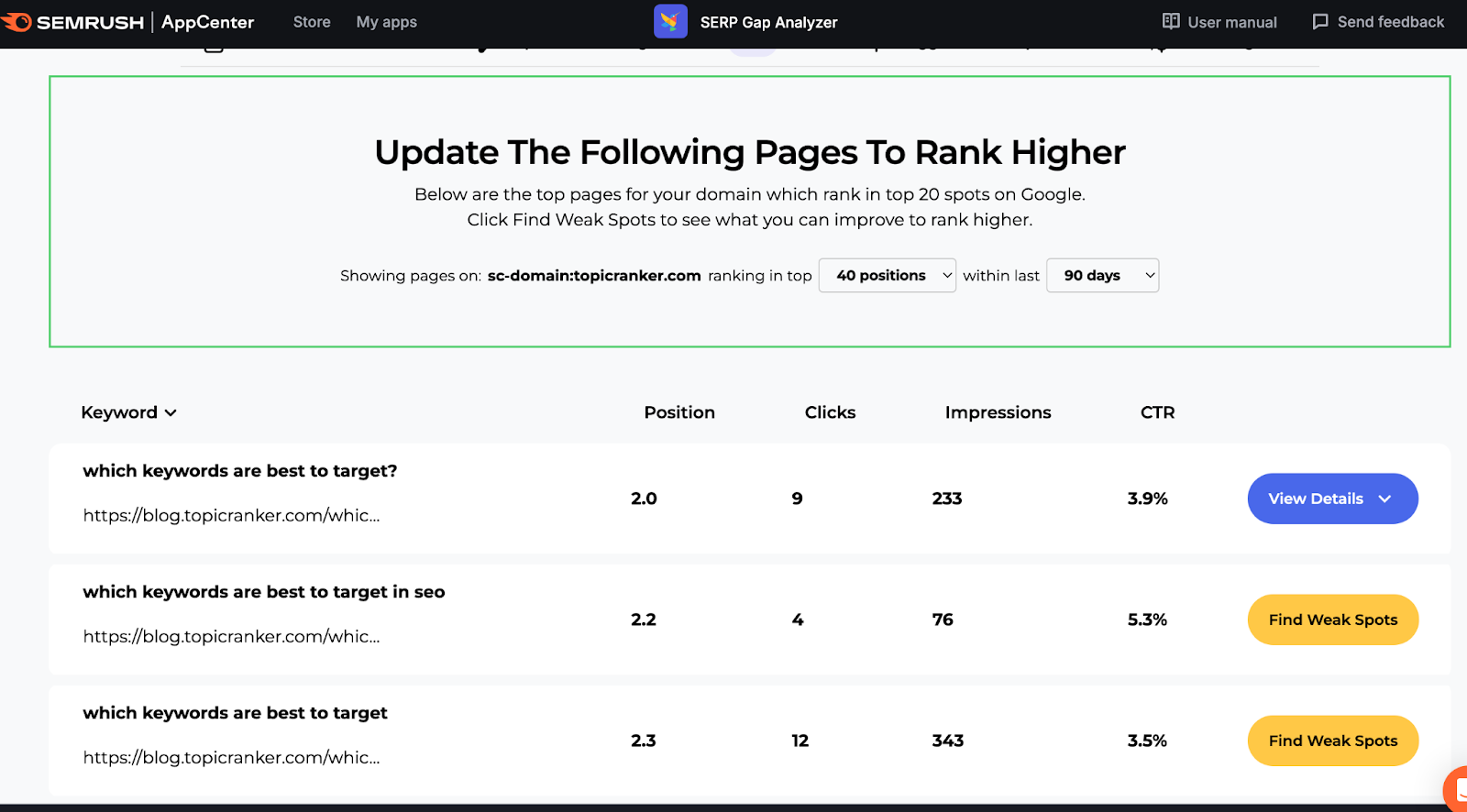Open the URL under 'target in seo' keyword
The height and width of the screenshot is (812, 1467).
click(x=231, y=636)
